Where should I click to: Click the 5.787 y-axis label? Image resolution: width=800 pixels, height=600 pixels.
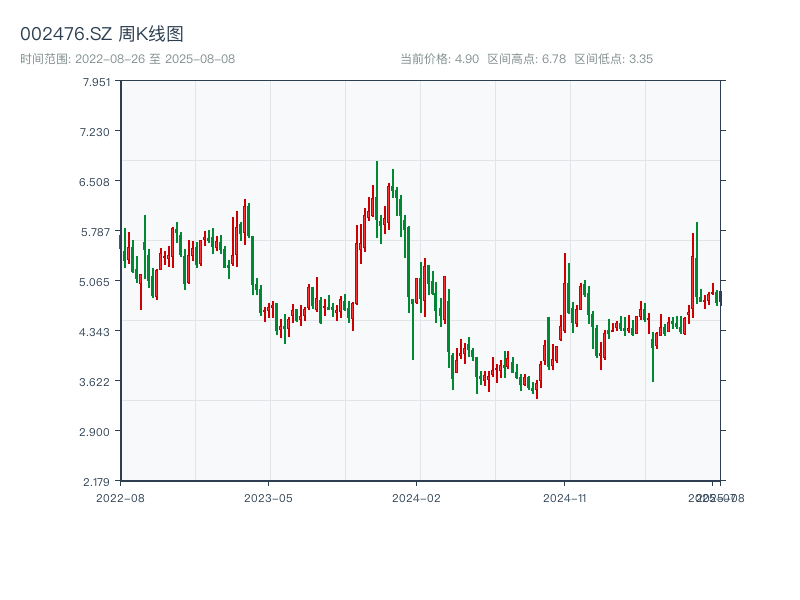[97, 231]
